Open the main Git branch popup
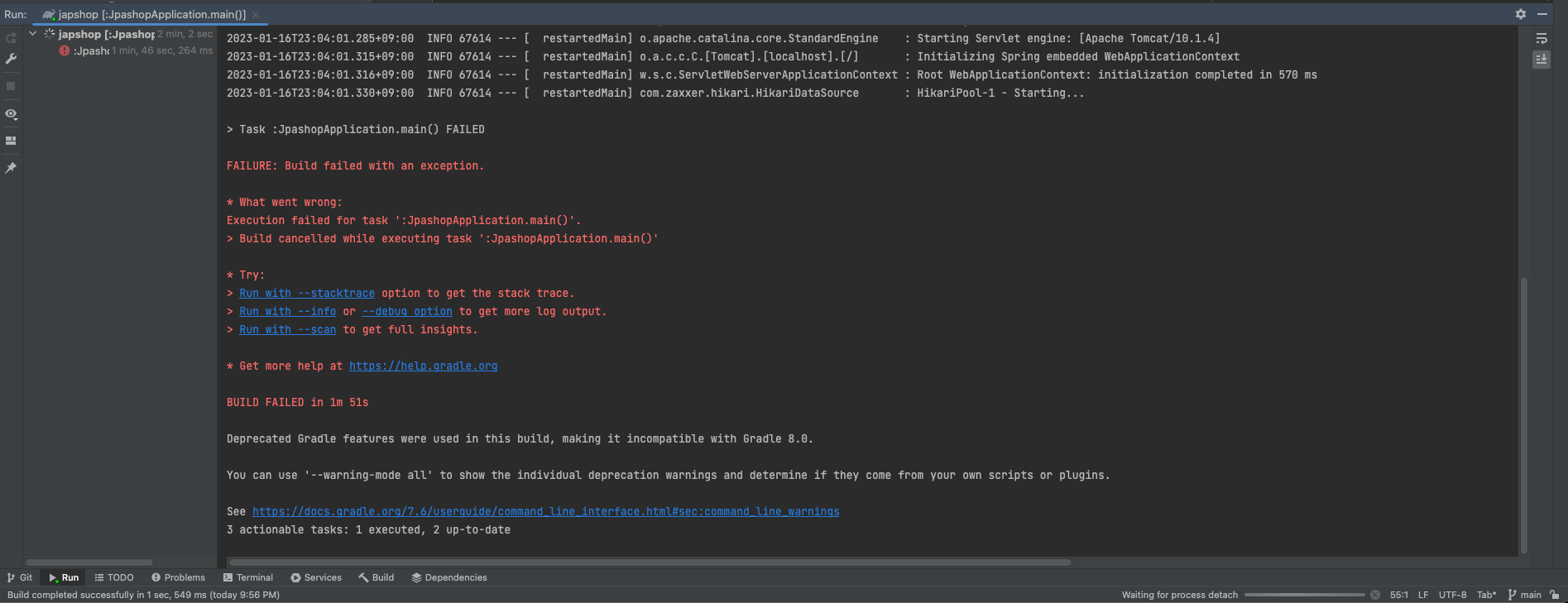1568x603 pixels. [x=1525, y=595]
